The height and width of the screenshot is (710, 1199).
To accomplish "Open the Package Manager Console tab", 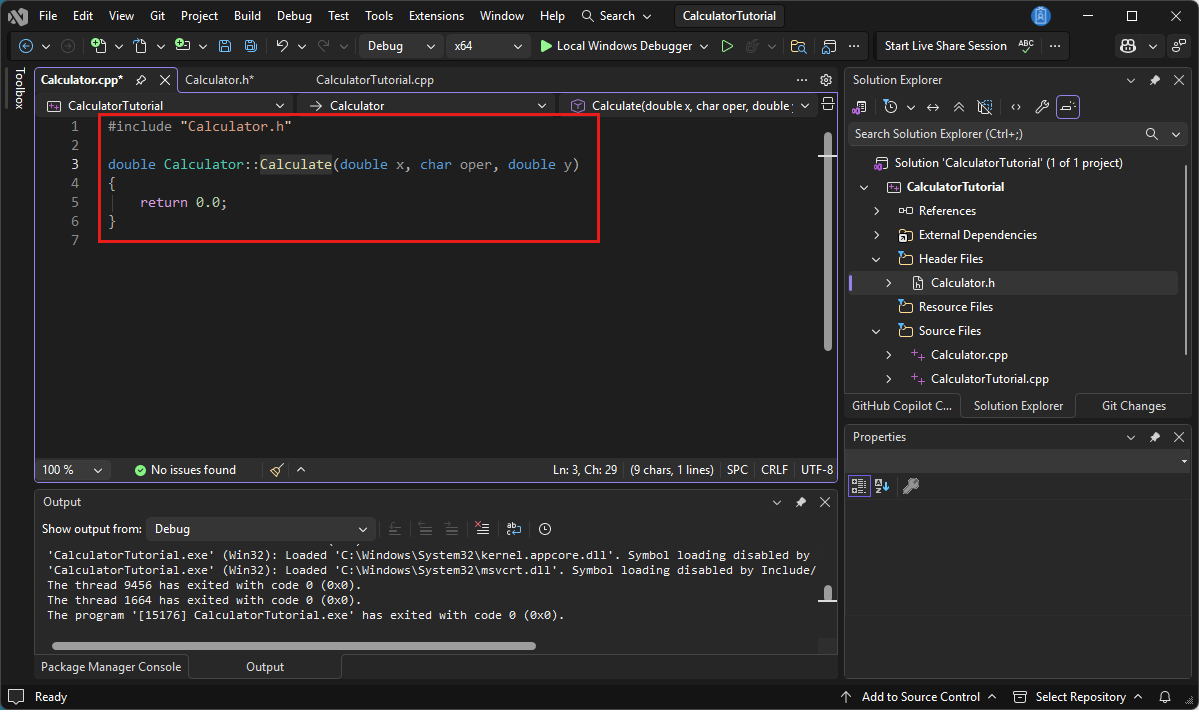I will point(111,667).
